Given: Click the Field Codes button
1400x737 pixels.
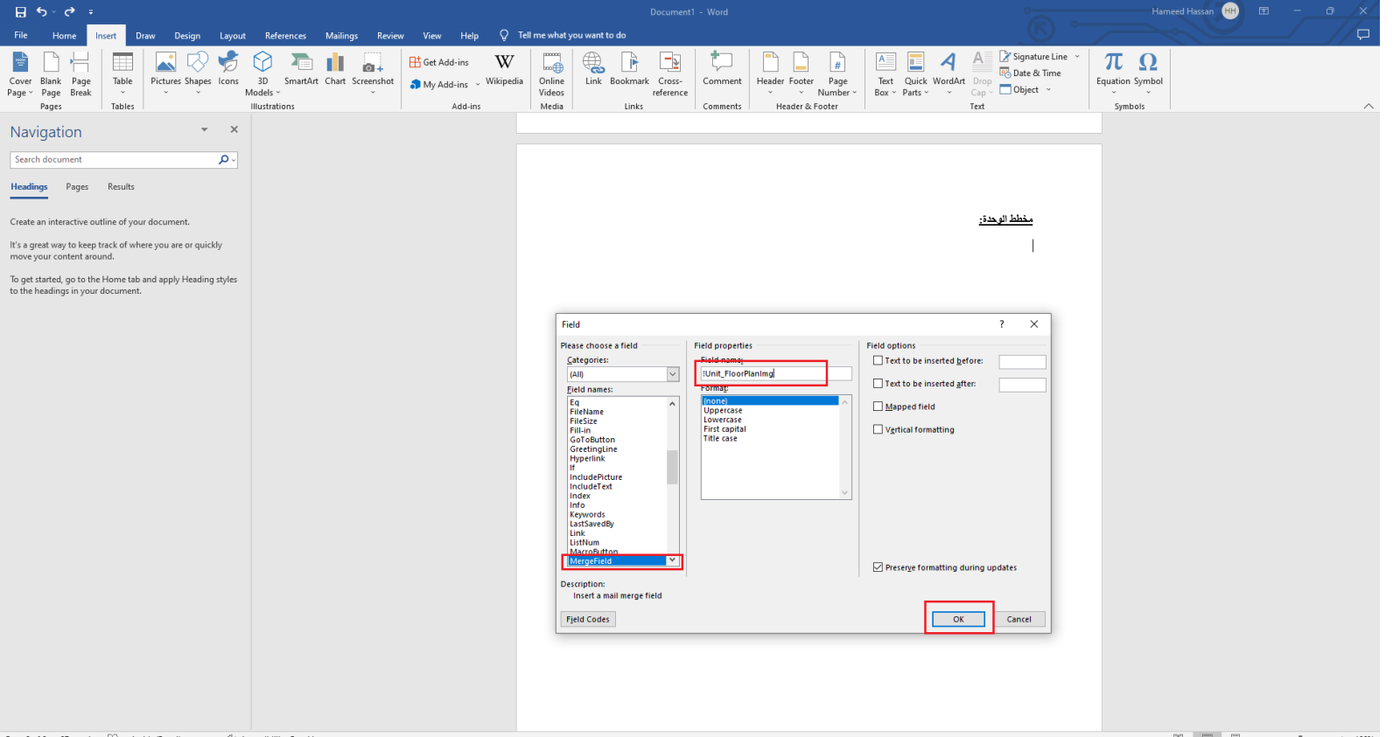Looking at the screenshot, I should tap(588, 619).
